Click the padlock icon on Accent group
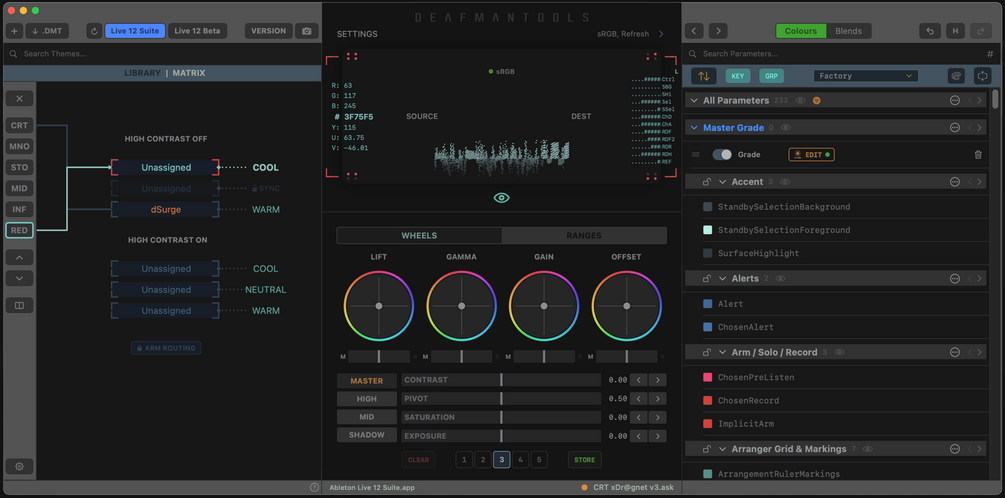This screenshot has height=498, width=1005. (x=706, y=182)
